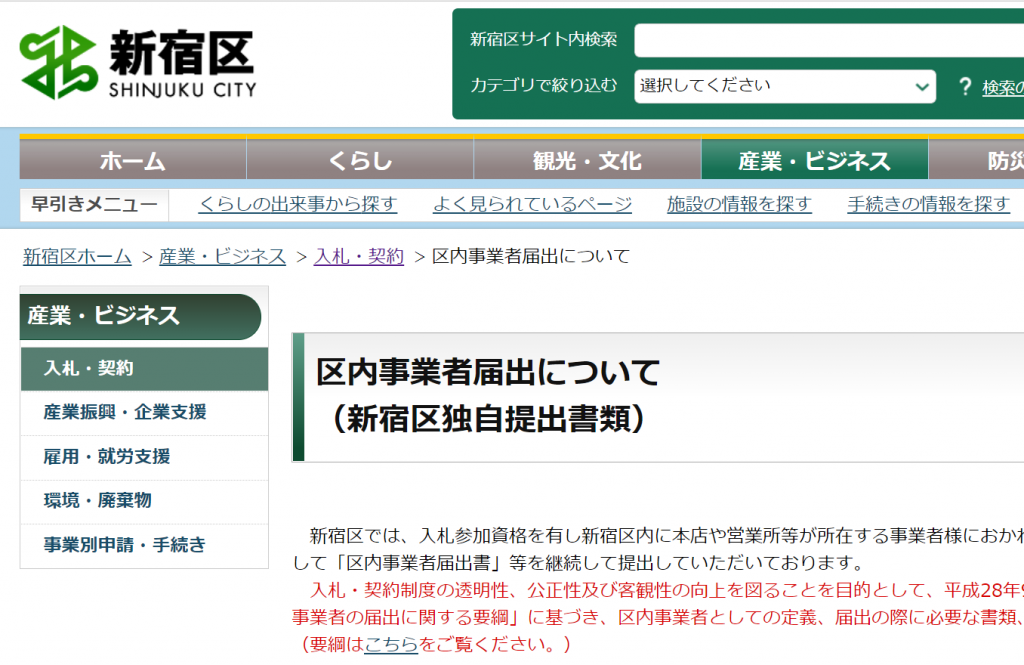Open 産業振興・企業支援 sidebar item
This screenshot has width=1024, height=665.
point(125,413)
